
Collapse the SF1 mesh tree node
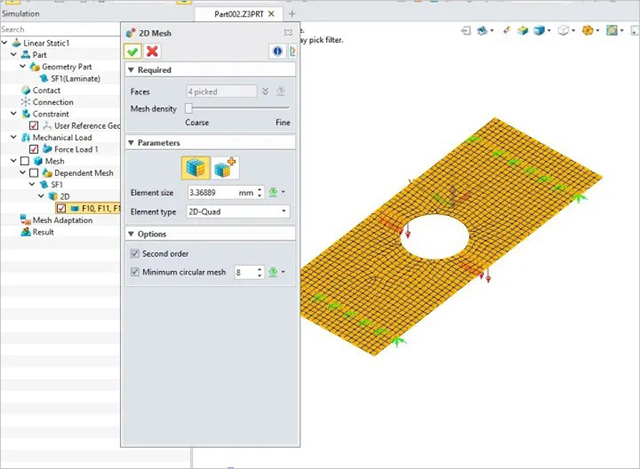(x=32, y=184)
